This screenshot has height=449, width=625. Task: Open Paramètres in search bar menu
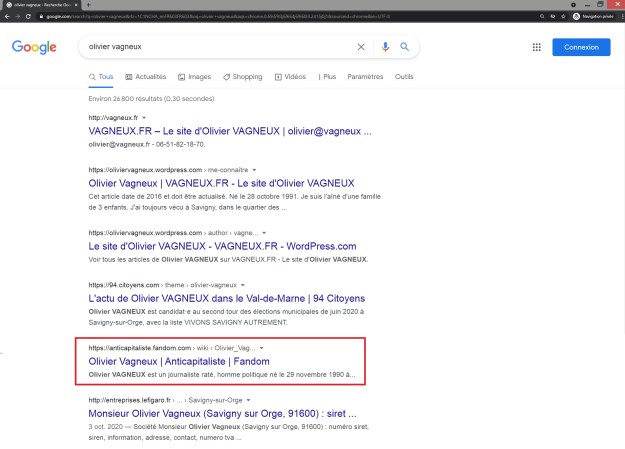(x=365, y=77)
